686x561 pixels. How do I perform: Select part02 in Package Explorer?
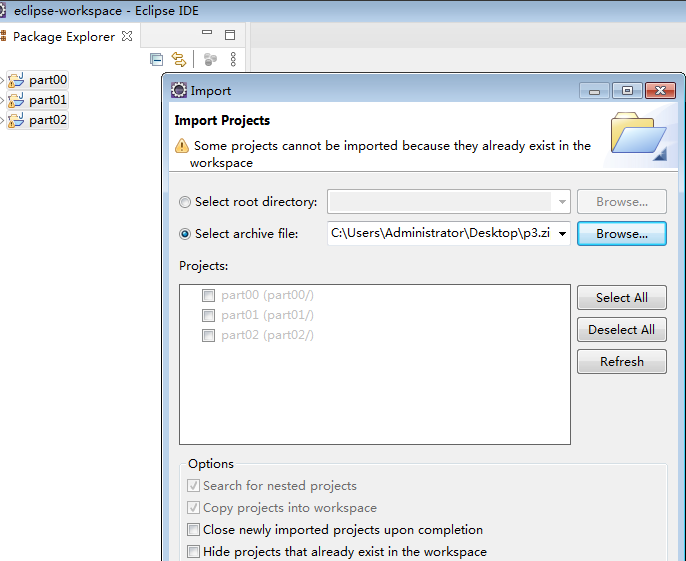(x=48, y=120)
